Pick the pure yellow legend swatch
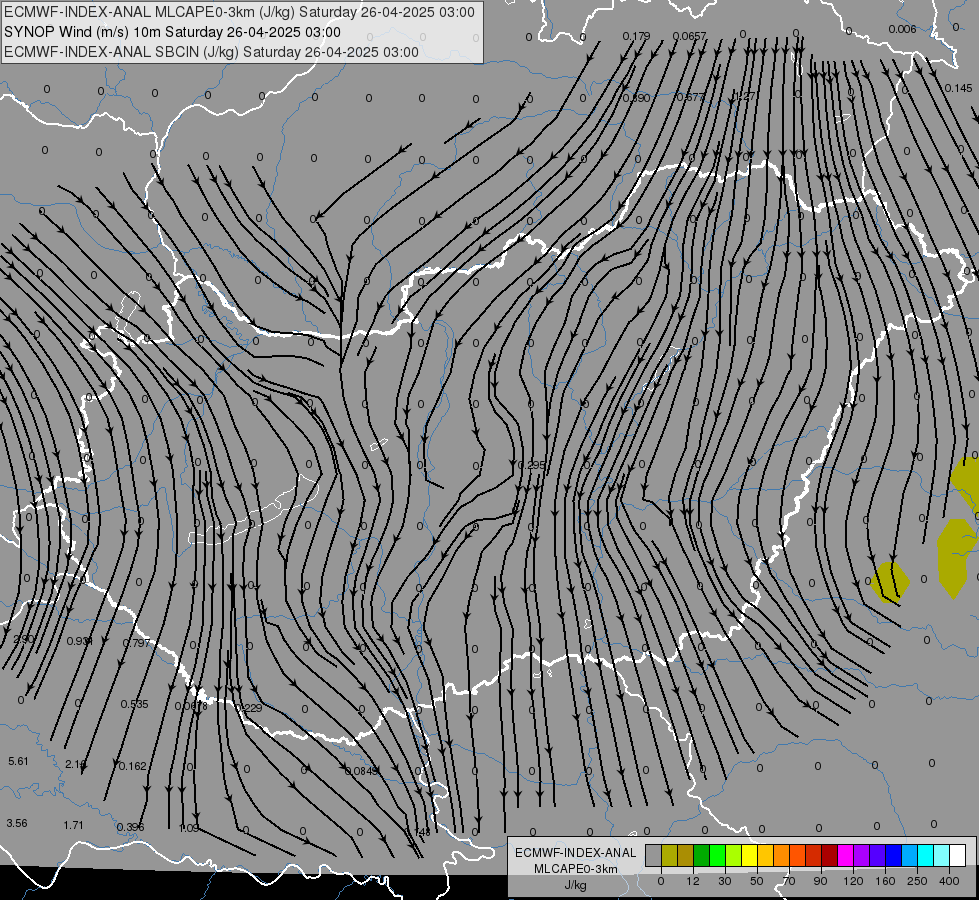 tap(749, 855)
